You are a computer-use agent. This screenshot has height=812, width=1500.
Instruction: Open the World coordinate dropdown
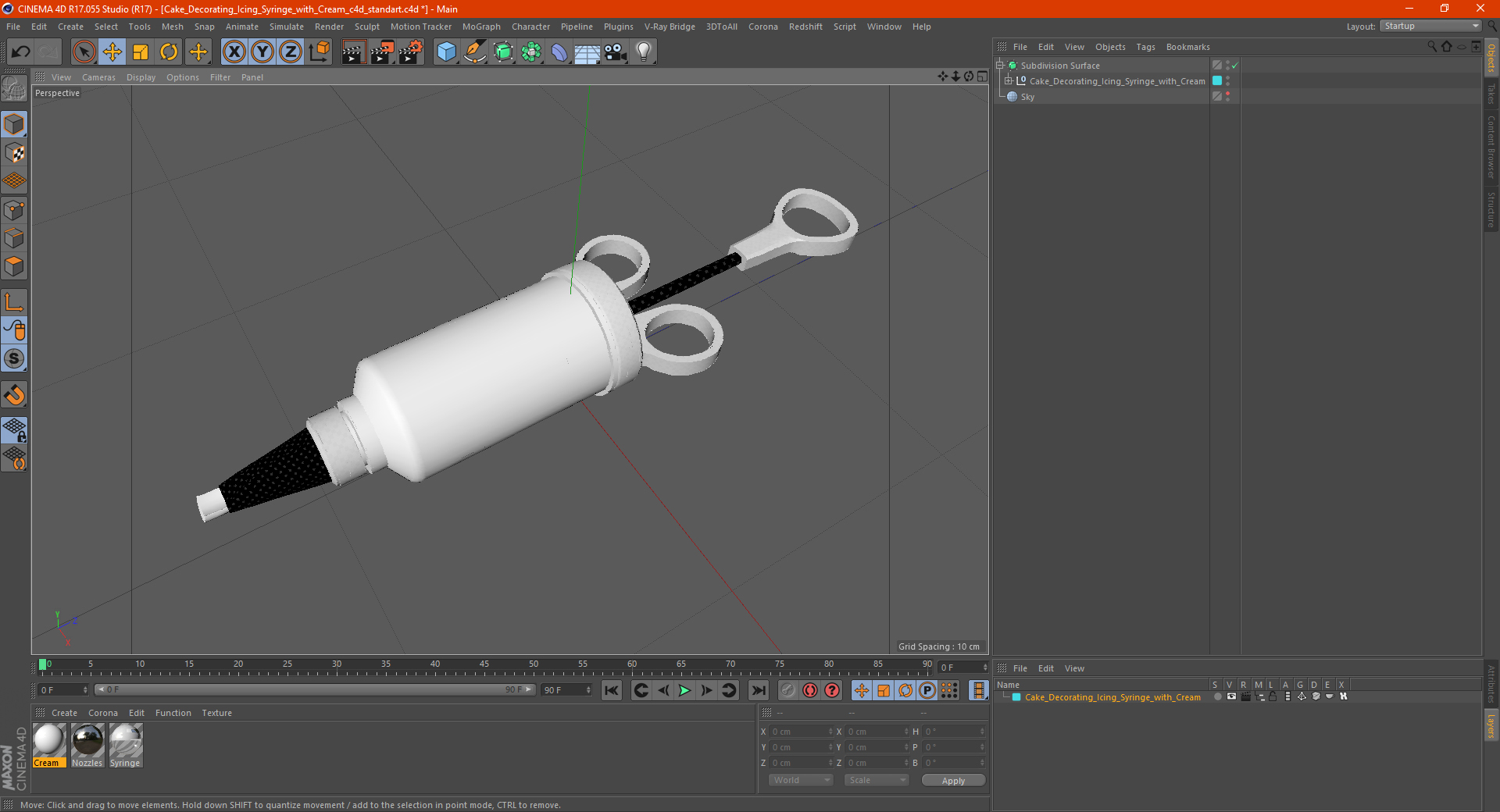(x=801, y=780)
